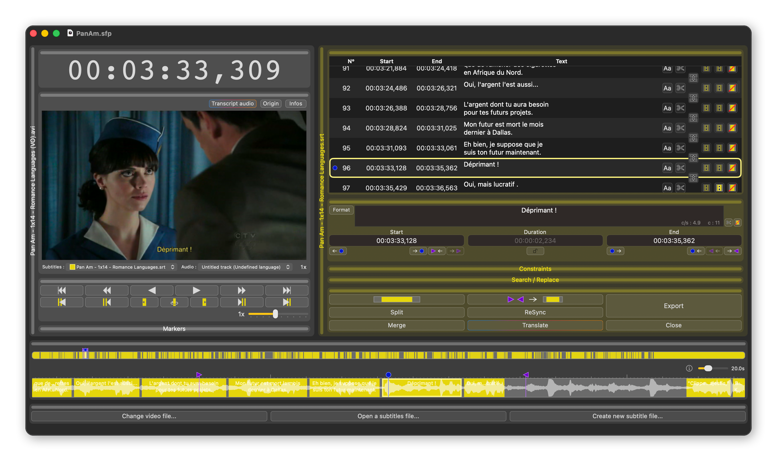Open the Subtitles file dropdown
This screenshot has height=461, width=777.
coord(122,267)
